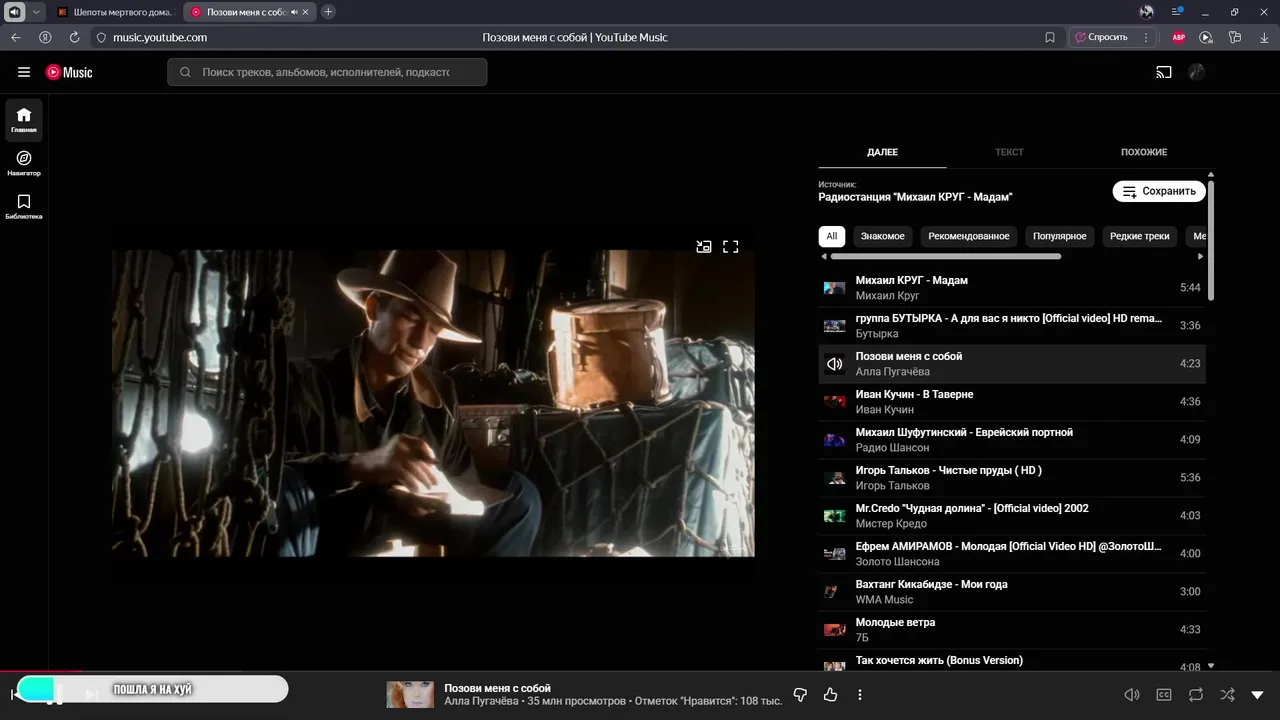Click the horizontal filter chips scrollbar
The image size is (1280, 720).
click(945, 256)
